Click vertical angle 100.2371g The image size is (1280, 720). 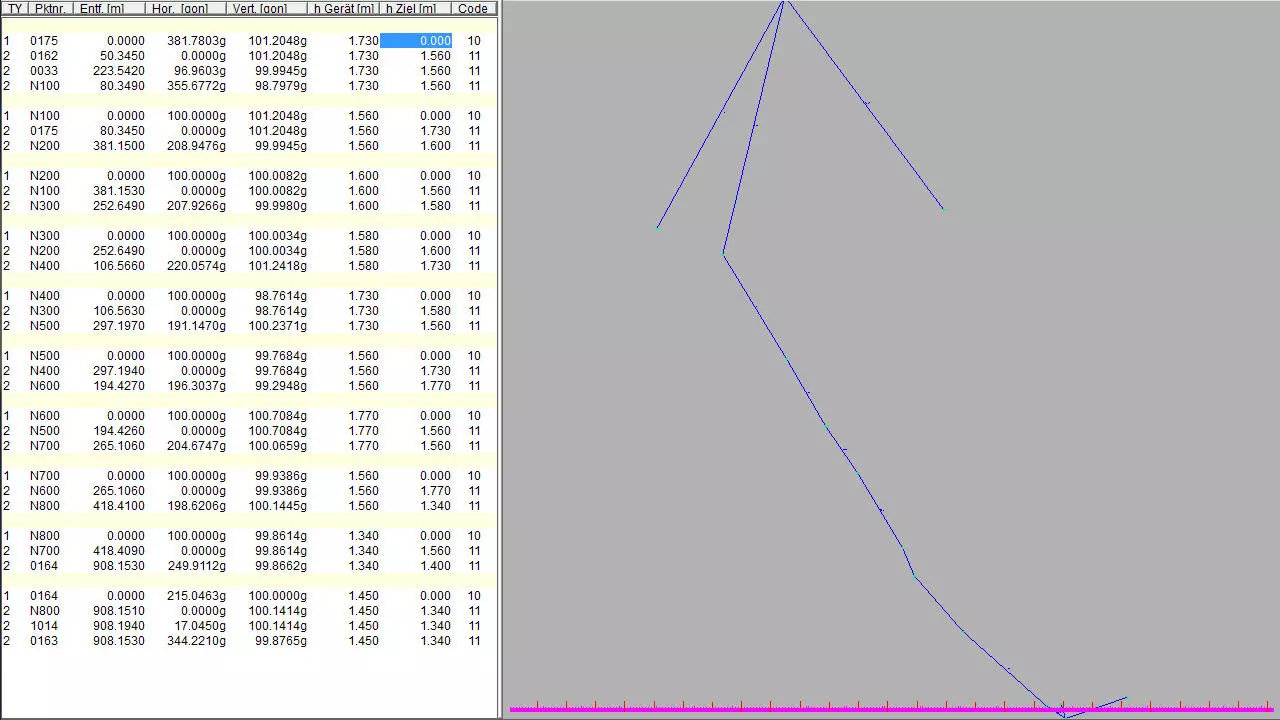[x=277, y=326]
